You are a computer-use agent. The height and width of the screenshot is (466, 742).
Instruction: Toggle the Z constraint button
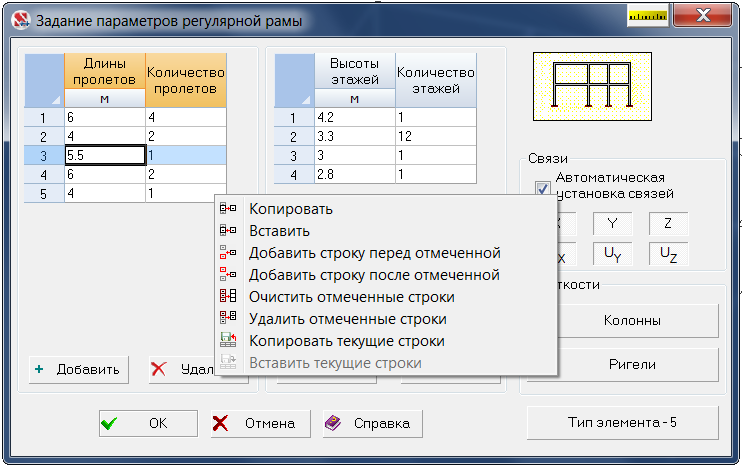pyautogui.click(x=668, y=225)
